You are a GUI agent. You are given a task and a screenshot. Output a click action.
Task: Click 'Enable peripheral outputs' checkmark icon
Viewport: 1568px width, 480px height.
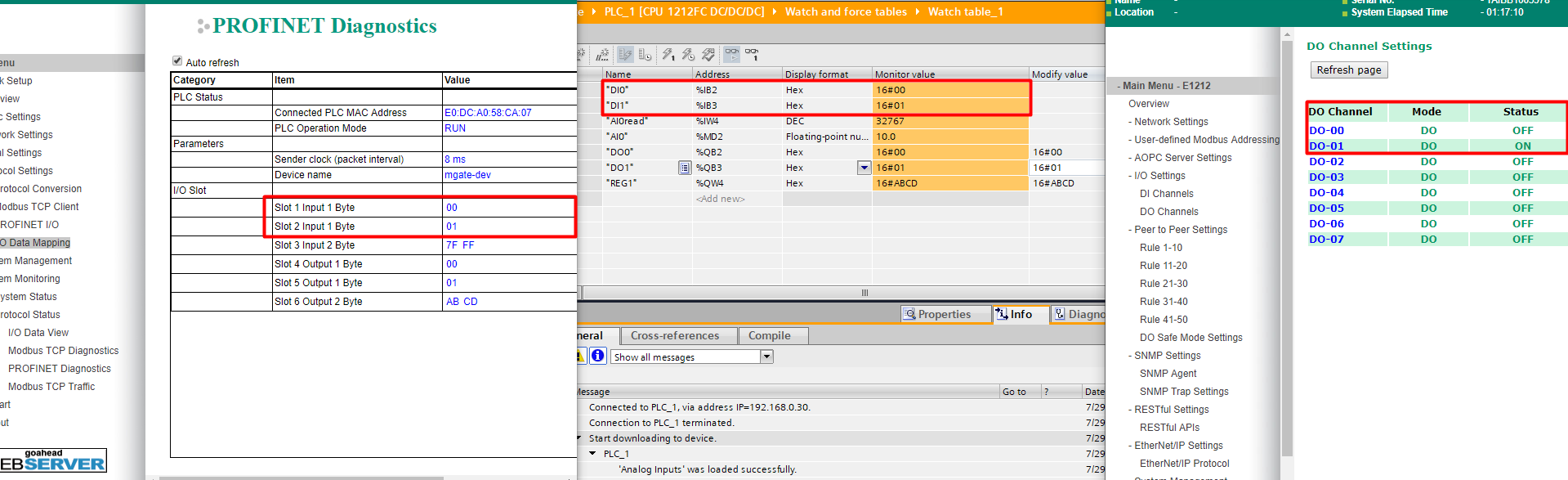tap(708, 55)
